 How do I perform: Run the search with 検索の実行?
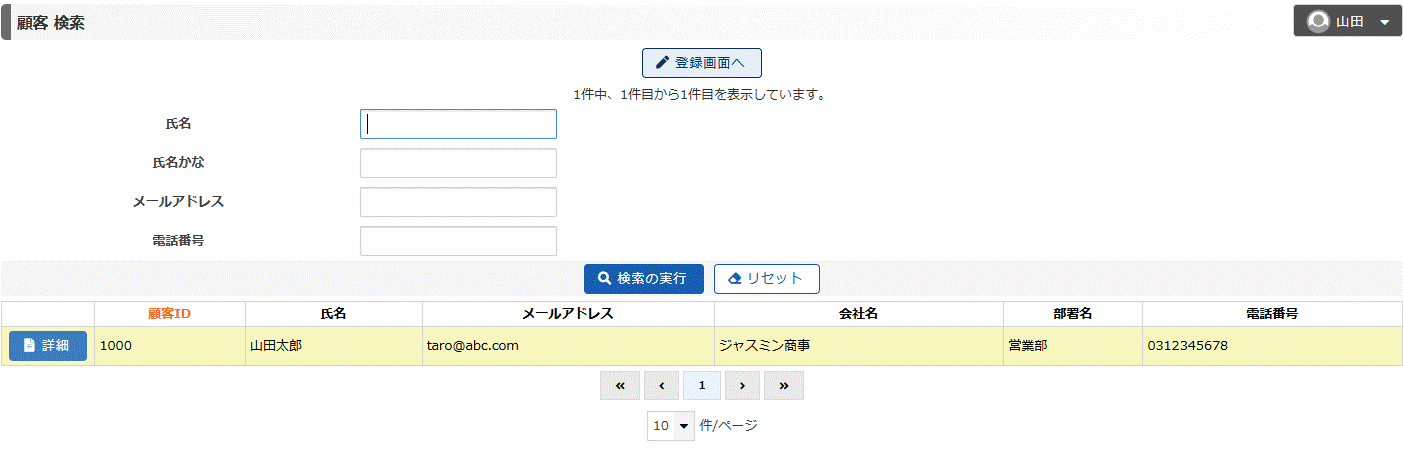coord(644,279)
